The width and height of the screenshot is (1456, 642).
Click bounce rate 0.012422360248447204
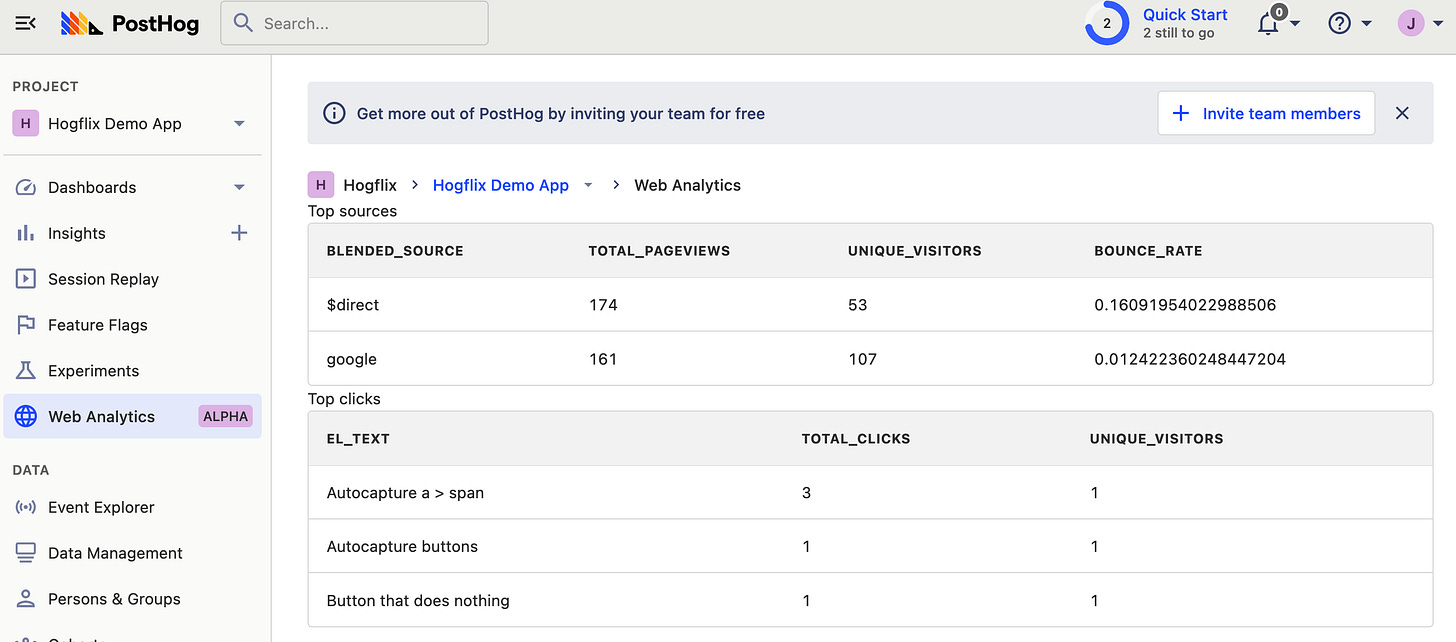(x=1190, y=359)
